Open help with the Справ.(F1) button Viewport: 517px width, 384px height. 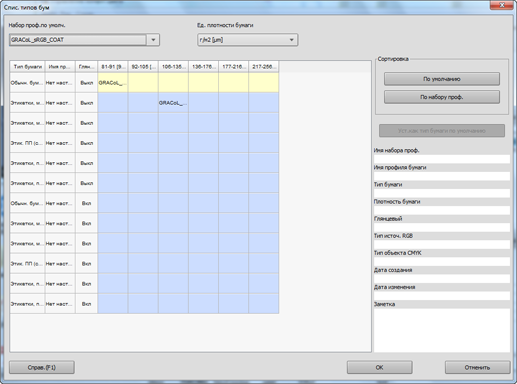pyautogui.click(x=42, y=367)
